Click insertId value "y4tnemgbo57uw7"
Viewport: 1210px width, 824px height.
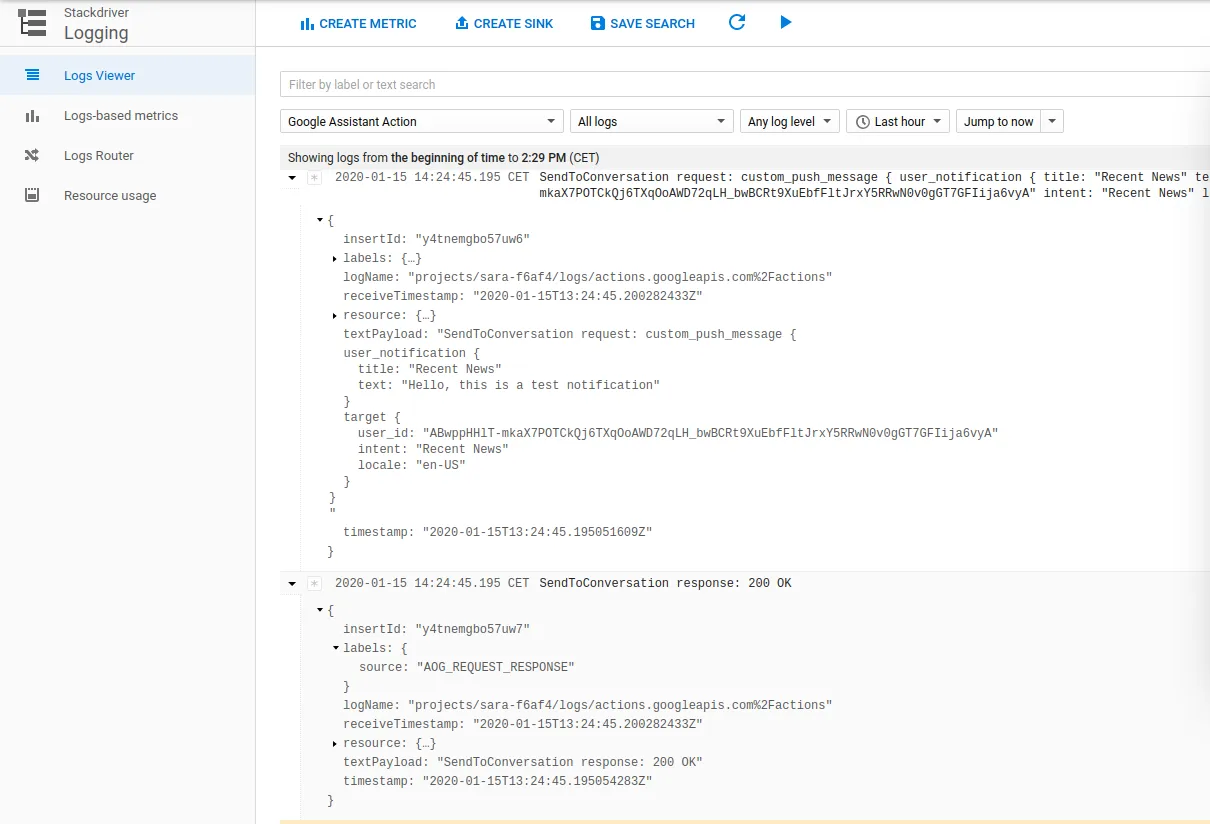click(472, 629)
